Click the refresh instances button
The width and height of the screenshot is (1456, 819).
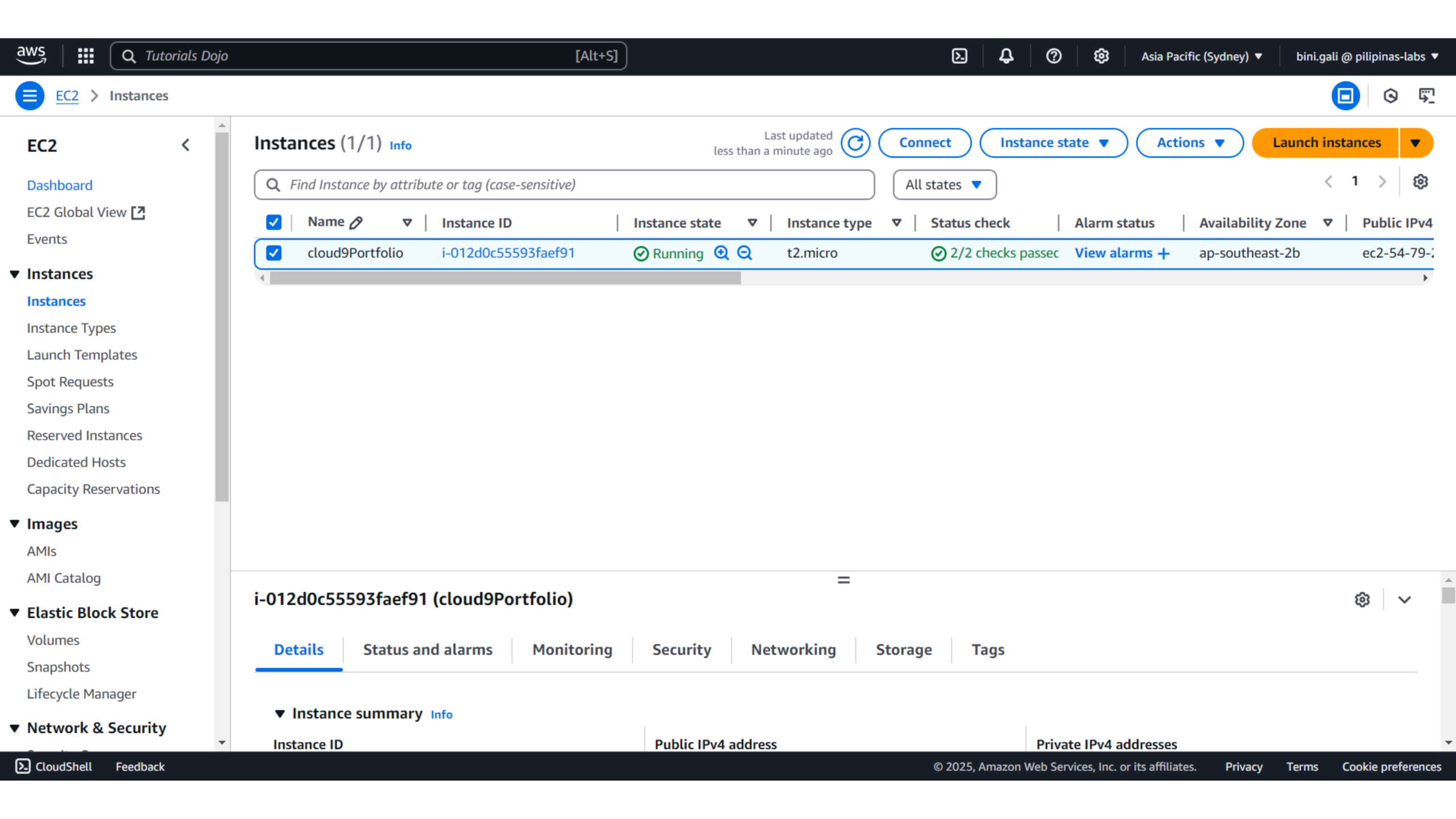click(855, 143)
